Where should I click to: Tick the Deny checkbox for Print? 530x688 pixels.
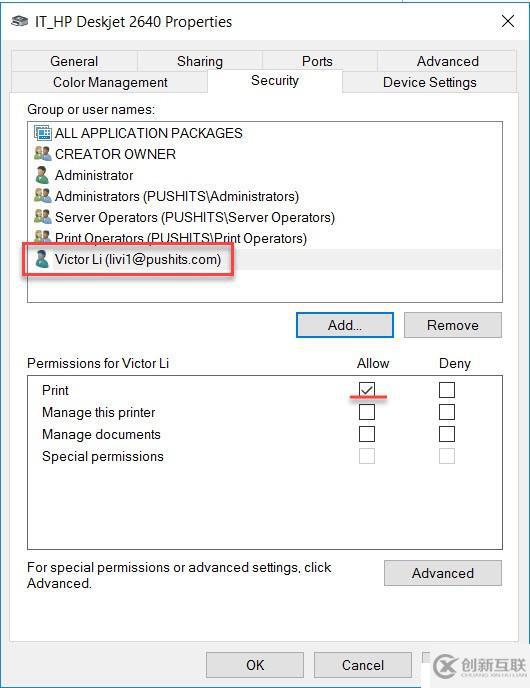pos(447,389)
